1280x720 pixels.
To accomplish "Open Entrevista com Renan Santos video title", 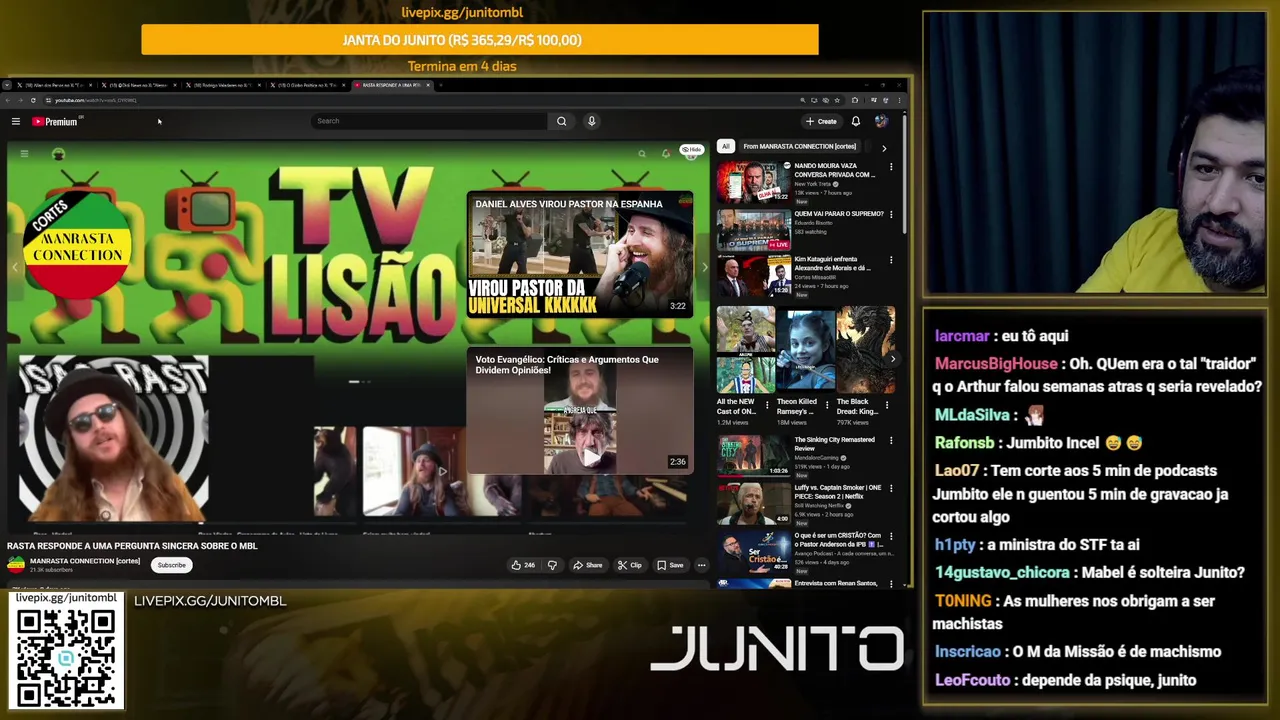I will (x=836, y=583).
